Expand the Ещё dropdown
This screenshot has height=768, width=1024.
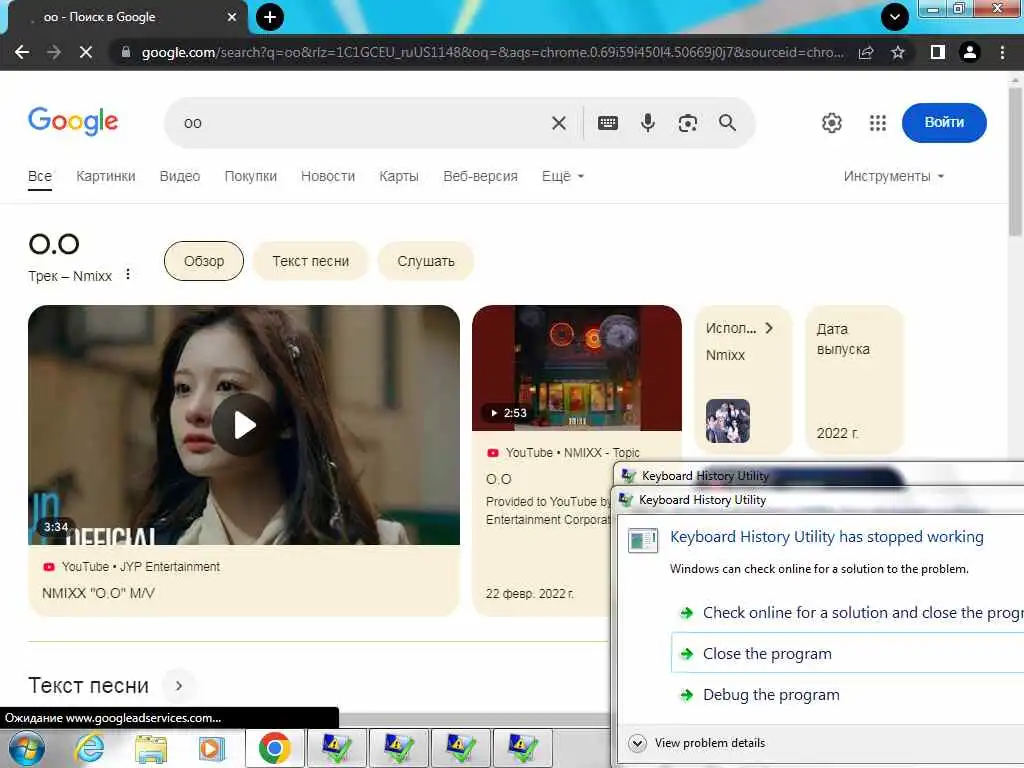point(562,176)
